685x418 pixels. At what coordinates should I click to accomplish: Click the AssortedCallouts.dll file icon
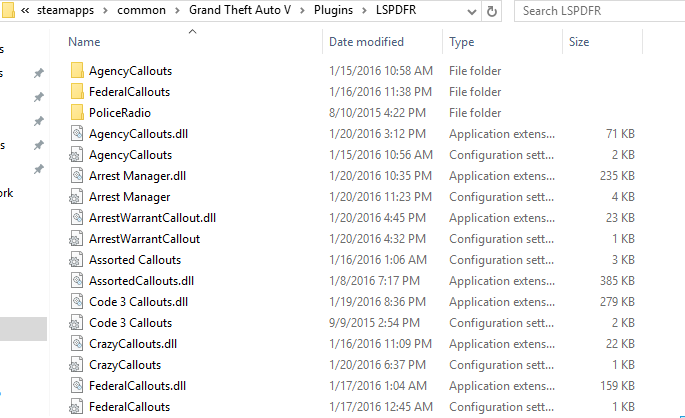tap(77, 280)
